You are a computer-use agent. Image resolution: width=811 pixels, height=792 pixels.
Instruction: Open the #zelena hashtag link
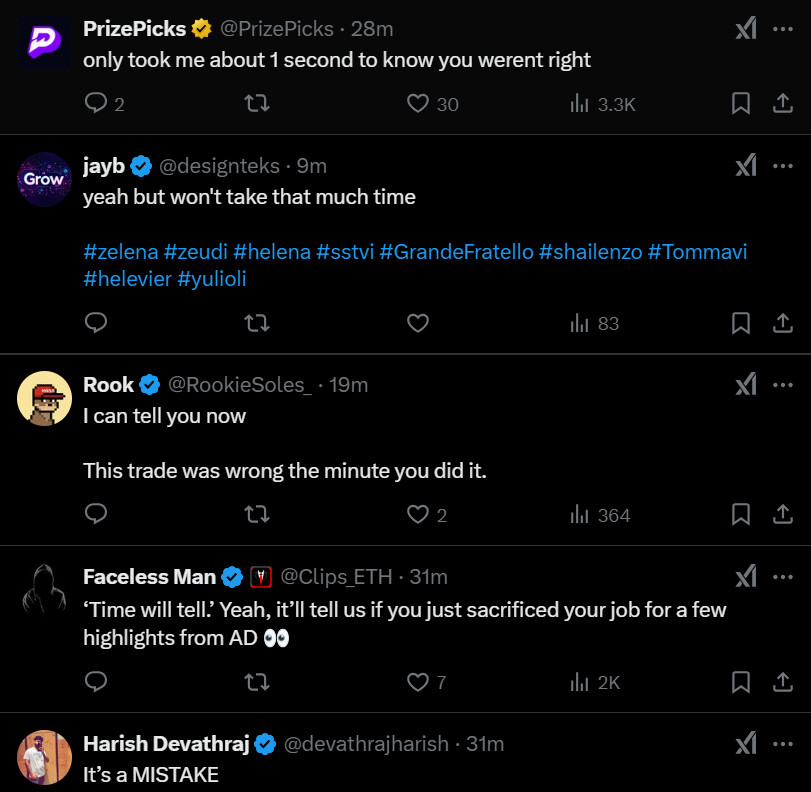point(120,252)
